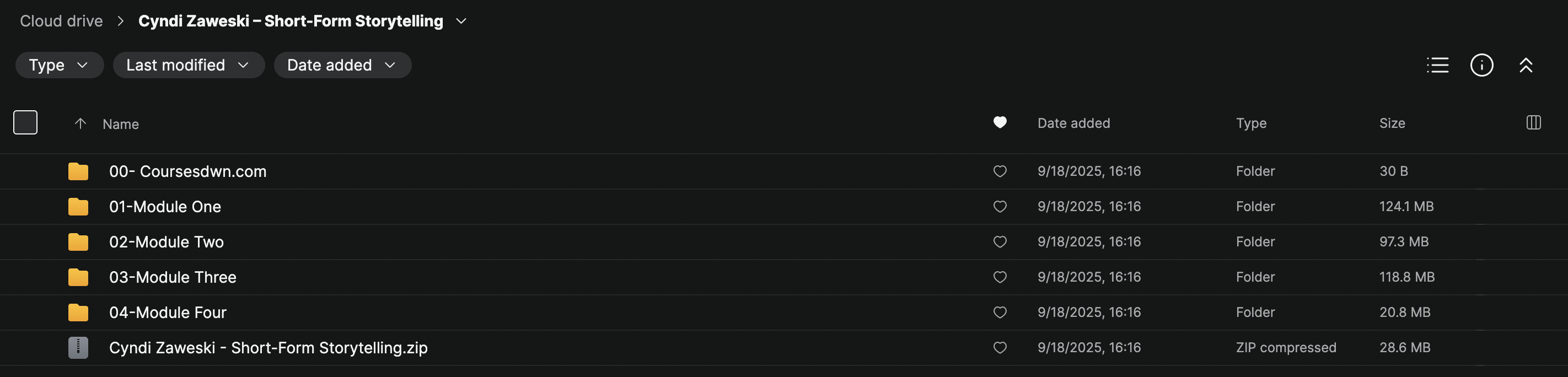Expand the current folder breadcrumb chevron
This screenshot has height=377, width=1568.
pyautogui.click(x=461, y=21)
